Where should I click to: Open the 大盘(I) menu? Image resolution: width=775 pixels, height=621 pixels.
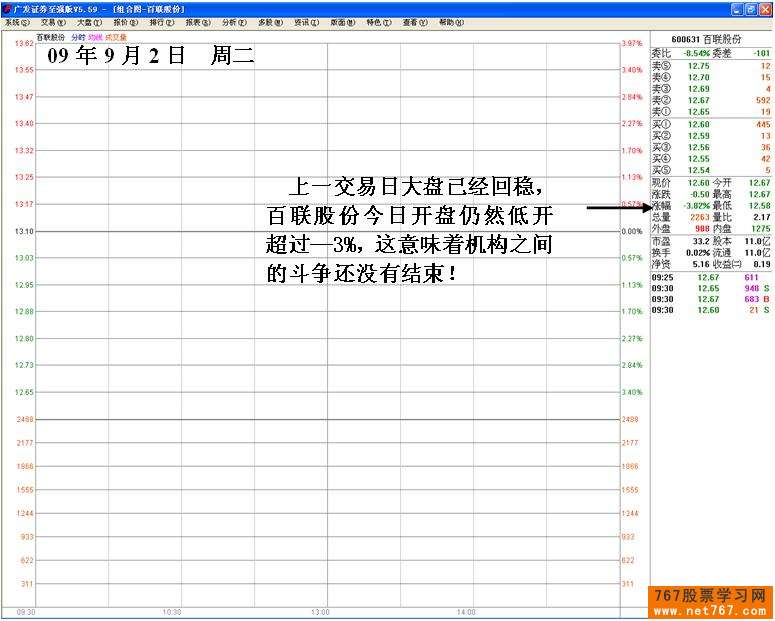click(89, 23)
